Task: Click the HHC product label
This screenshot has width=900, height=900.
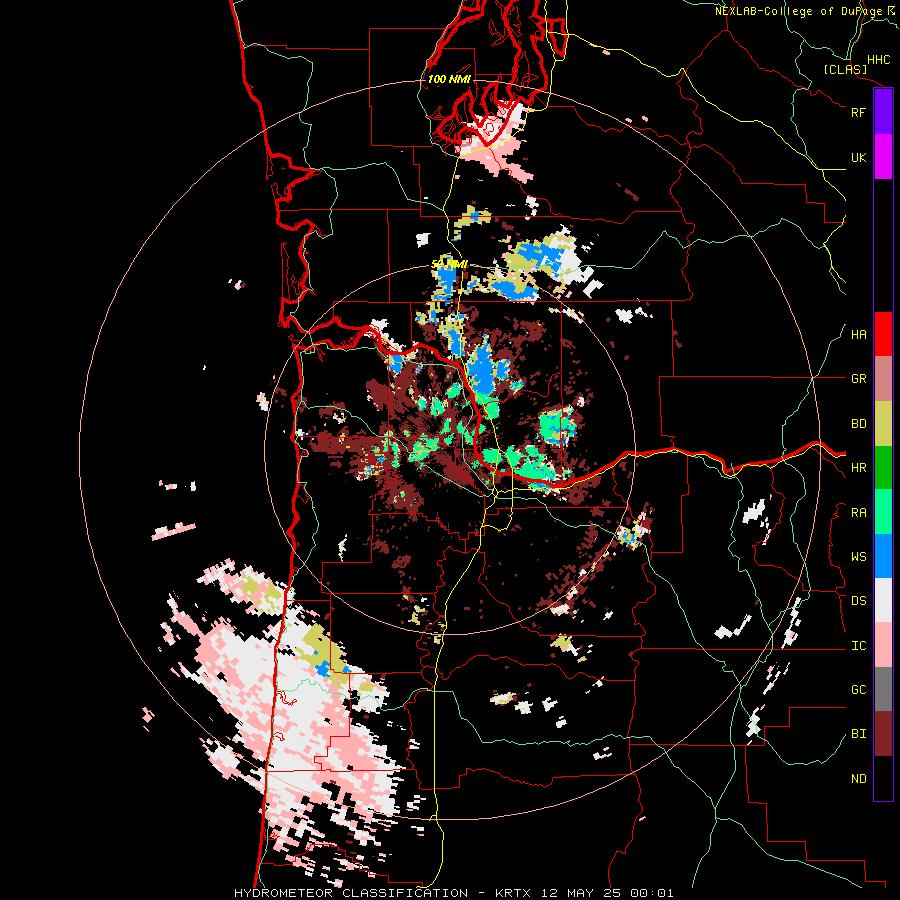Action: tap(878, 60)
